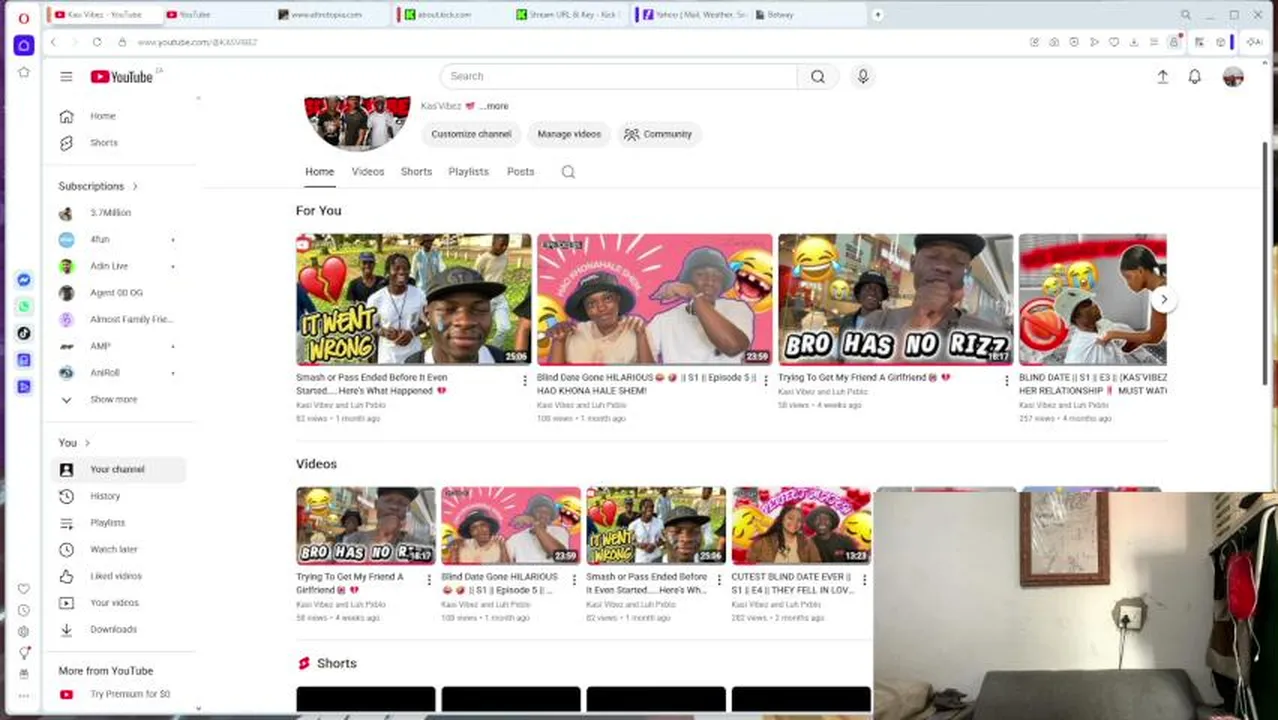Start voice search with microphone icon
This screenshot has height=720, width=1278.
tap(863, 76)
